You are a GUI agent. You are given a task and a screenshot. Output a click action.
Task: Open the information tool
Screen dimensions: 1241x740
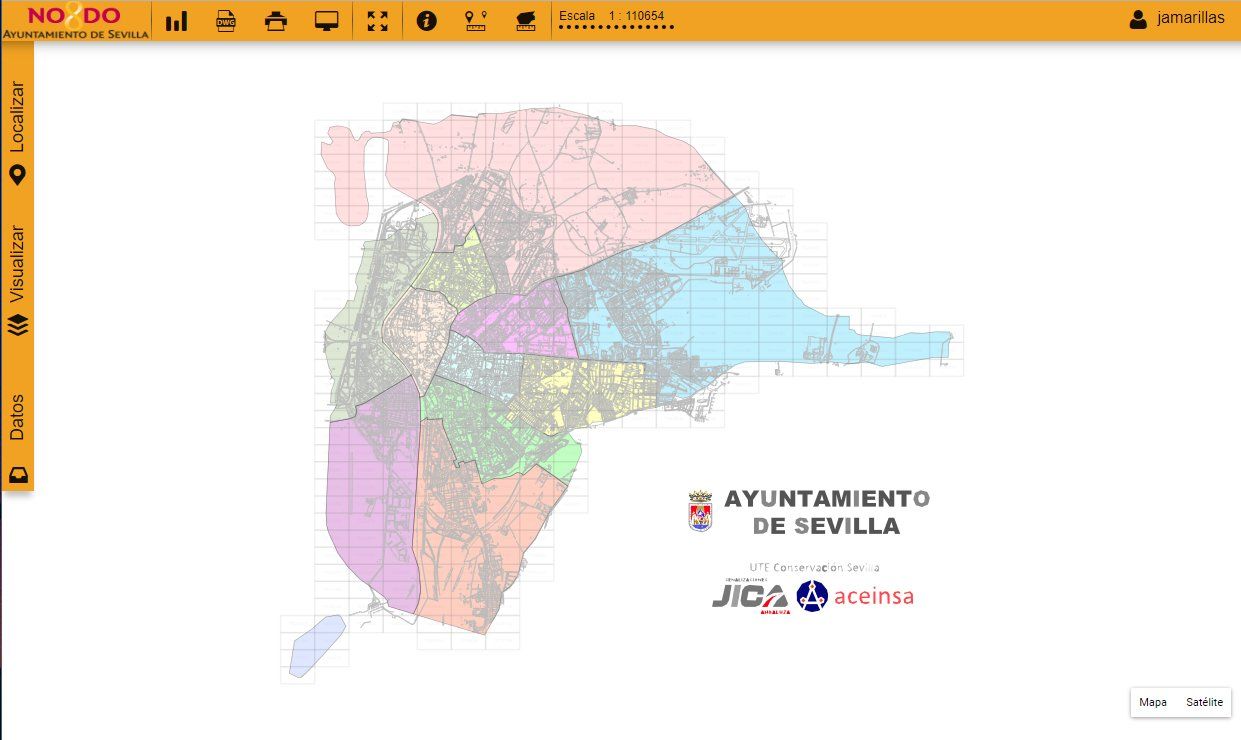click(427, 21)
